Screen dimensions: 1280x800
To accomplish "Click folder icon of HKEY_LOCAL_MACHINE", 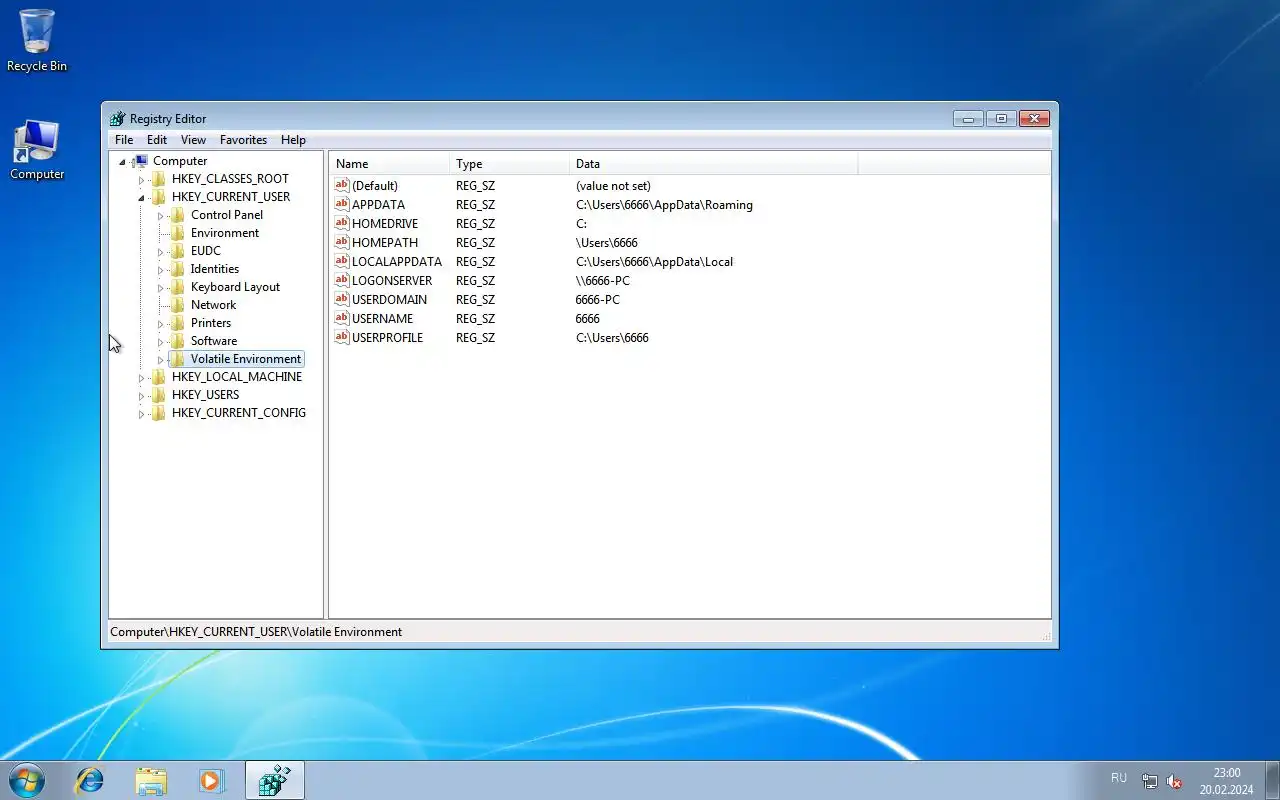I will point(158,377).
